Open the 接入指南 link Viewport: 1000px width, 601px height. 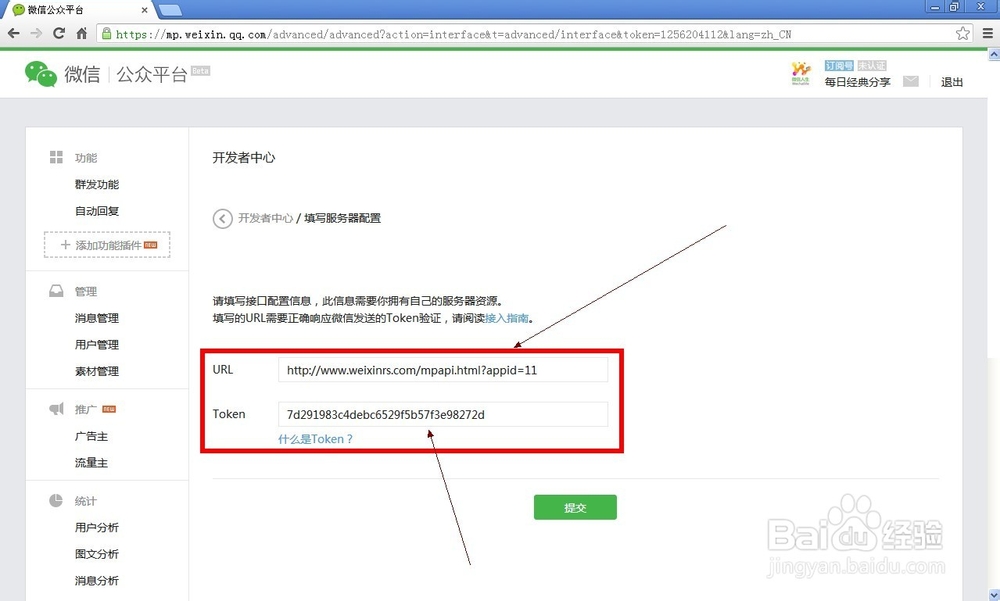505,318
